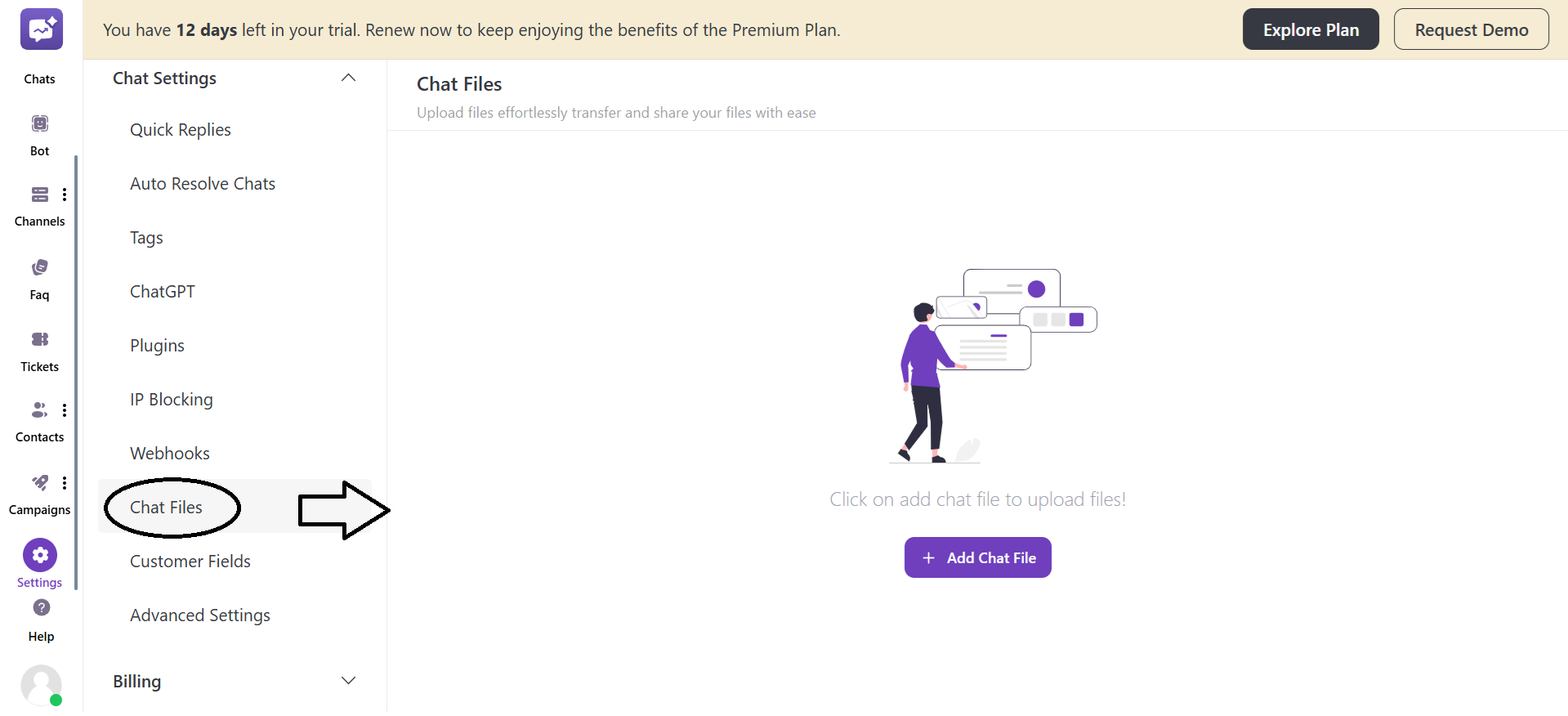The image size is (1568, 716).
Task: Open the Quick Replies settings page
Action: (181, 129)
